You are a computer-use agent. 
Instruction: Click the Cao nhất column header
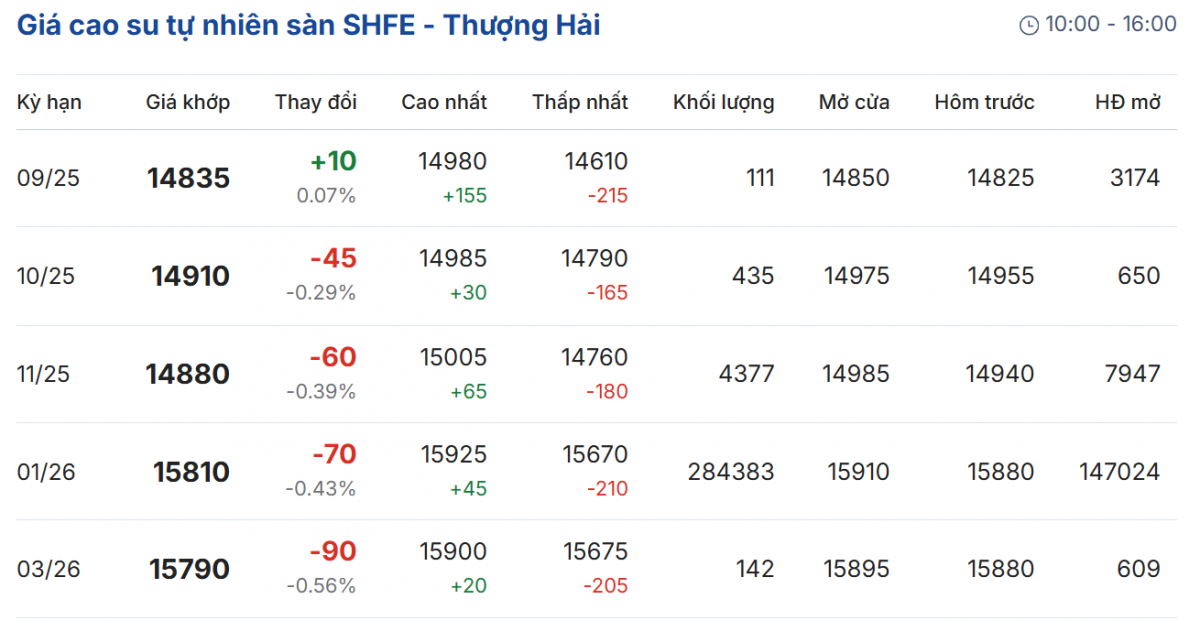(x=444, y=102)
